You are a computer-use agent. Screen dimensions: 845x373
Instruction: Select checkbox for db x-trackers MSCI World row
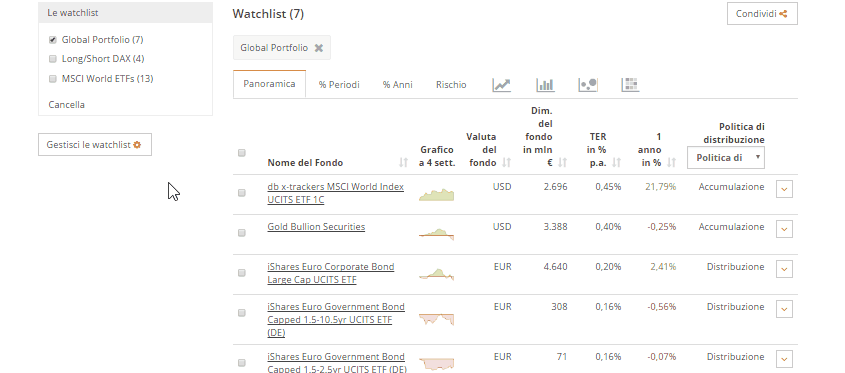click(241, 192)
